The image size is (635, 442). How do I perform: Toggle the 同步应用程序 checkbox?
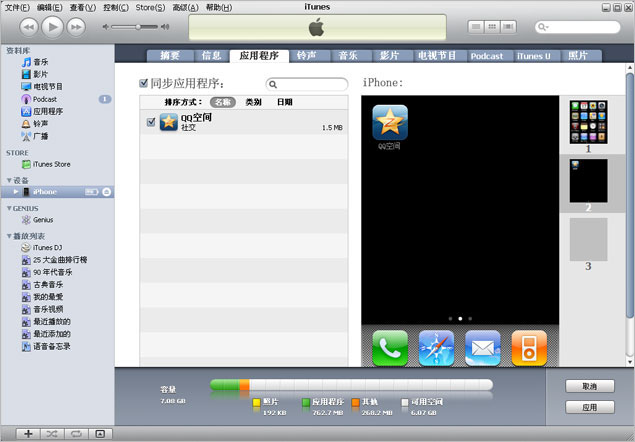145,84
